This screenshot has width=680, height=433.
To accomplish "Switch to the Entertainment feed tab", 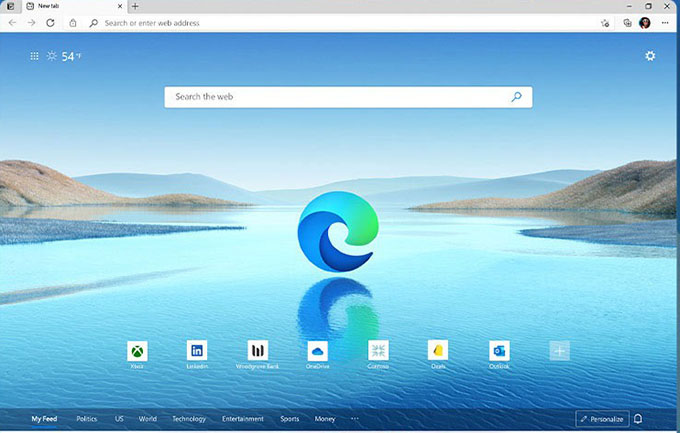I will 243,419.
